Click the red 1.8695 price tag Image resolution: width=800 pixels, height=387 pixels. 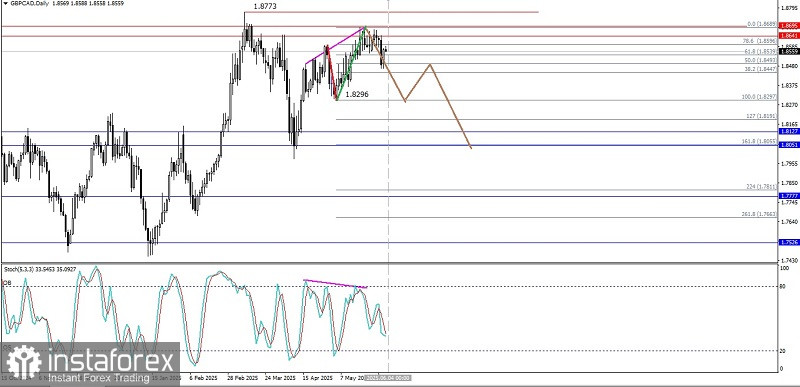[789, 25]
